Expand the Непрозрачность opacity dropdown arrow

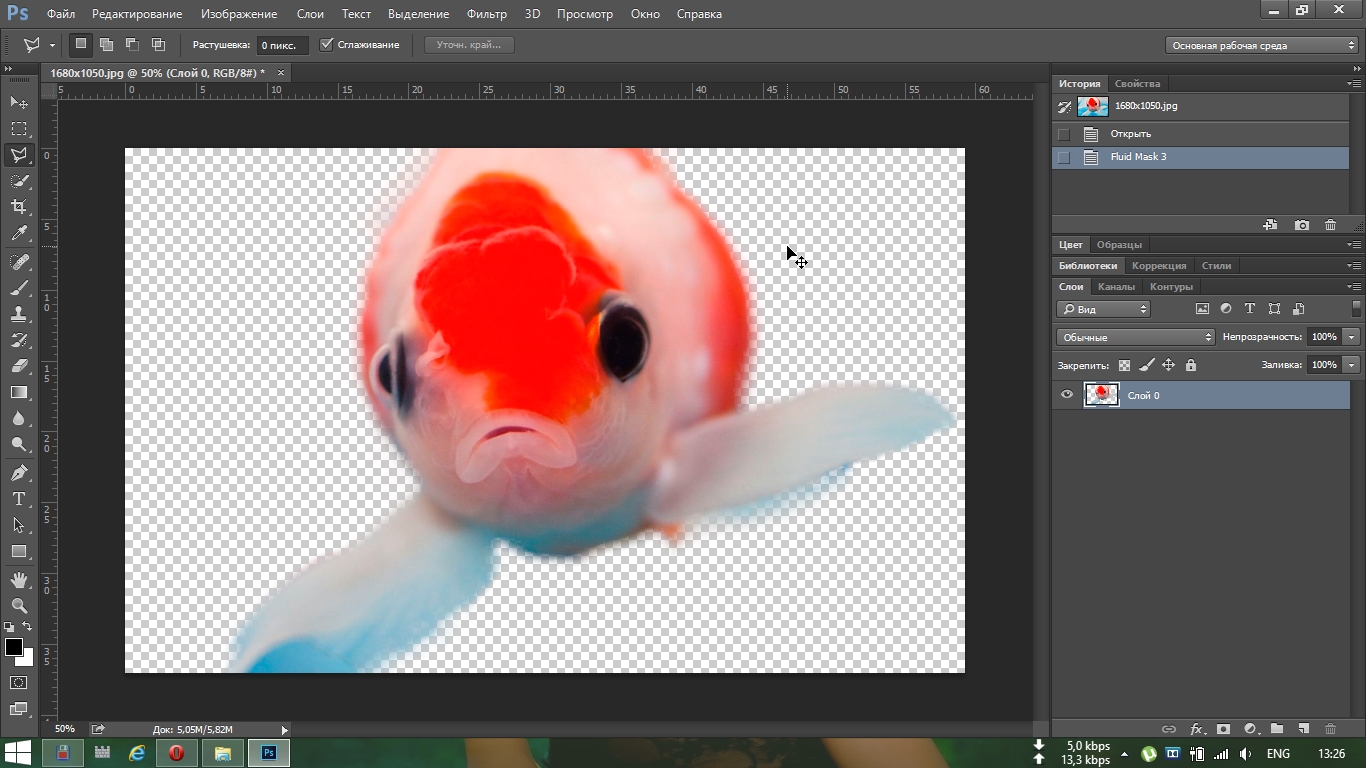[1352, 337]
